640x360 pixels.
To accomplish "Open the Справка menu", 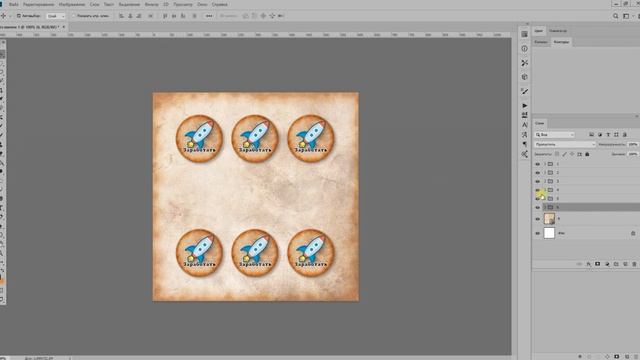I will click(220, 4).
